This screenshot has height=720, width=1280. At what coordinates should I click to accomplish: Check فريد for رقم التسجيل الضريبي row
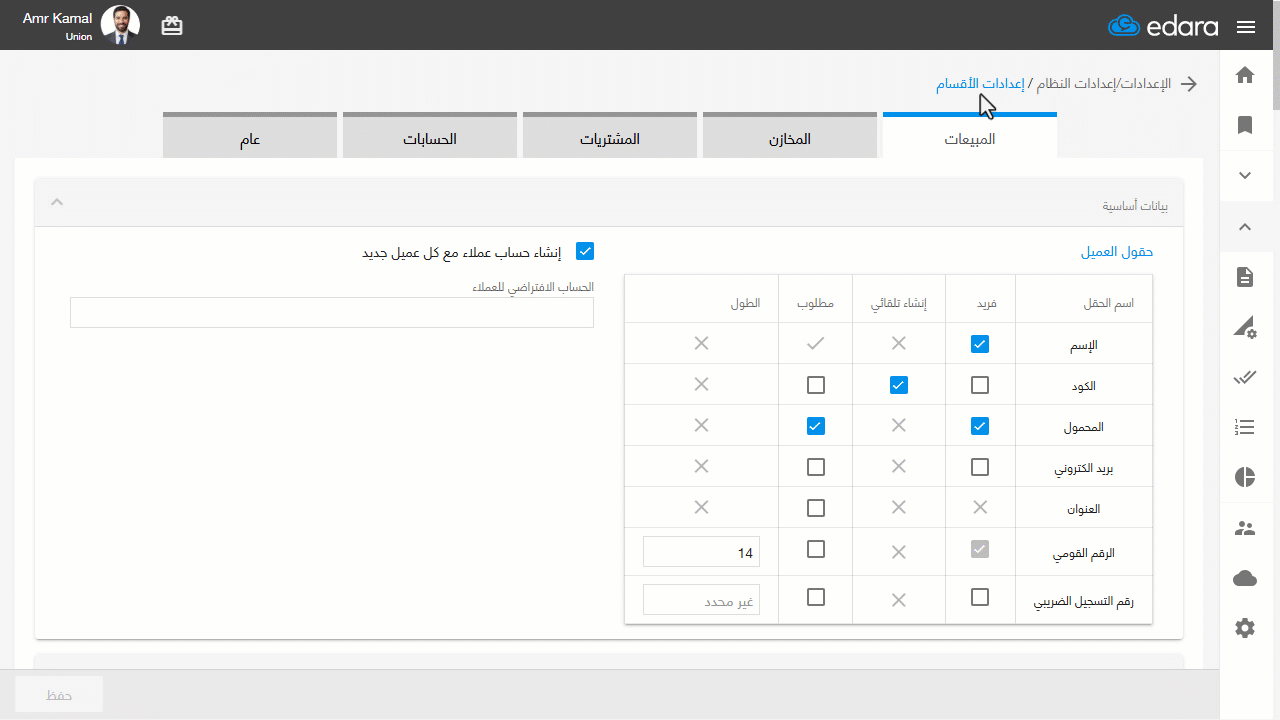[x=980, y=597]
